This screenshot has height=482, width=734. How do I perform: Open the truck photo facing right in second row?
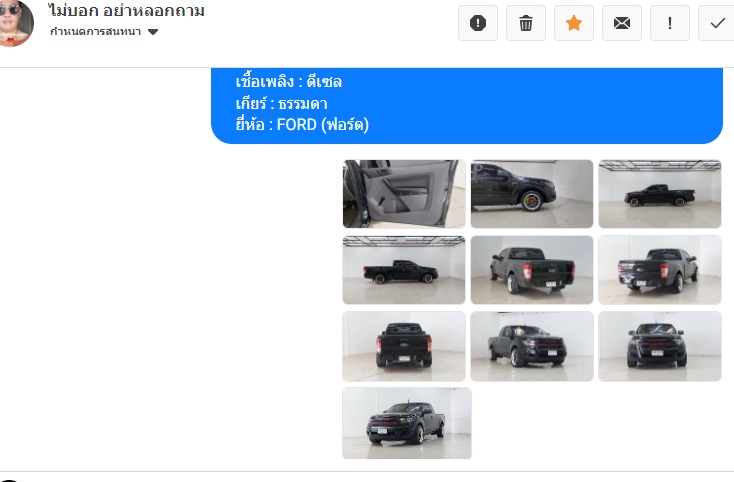click(x=404, y=270)
